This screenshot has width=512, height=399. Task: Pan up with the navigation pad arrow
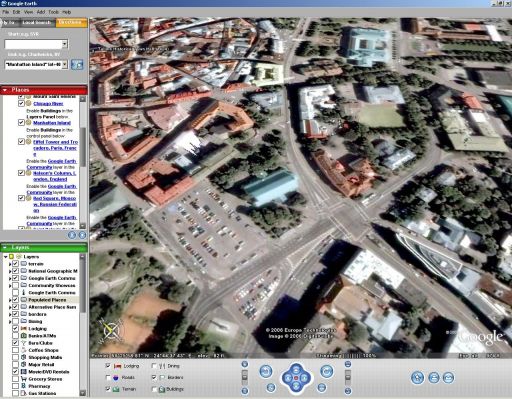296,369
